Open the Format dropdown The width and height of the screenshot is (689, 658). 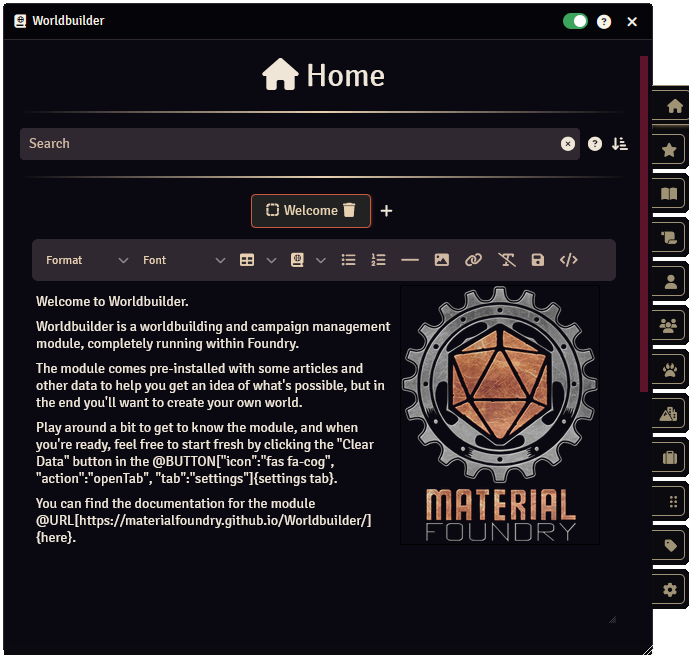pyautogui.click(x=87, y=260)
